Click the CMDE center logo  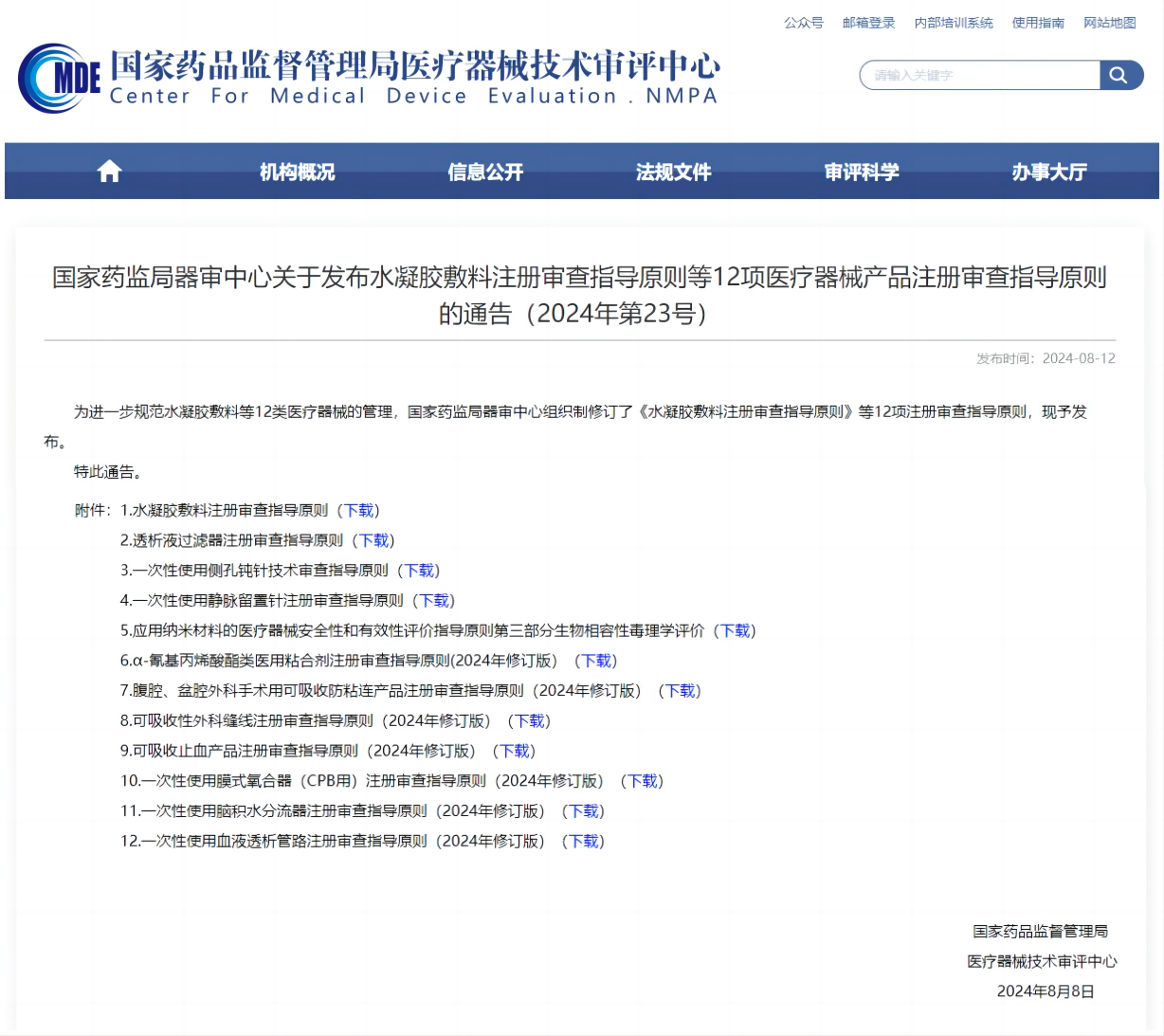point(57,78)
